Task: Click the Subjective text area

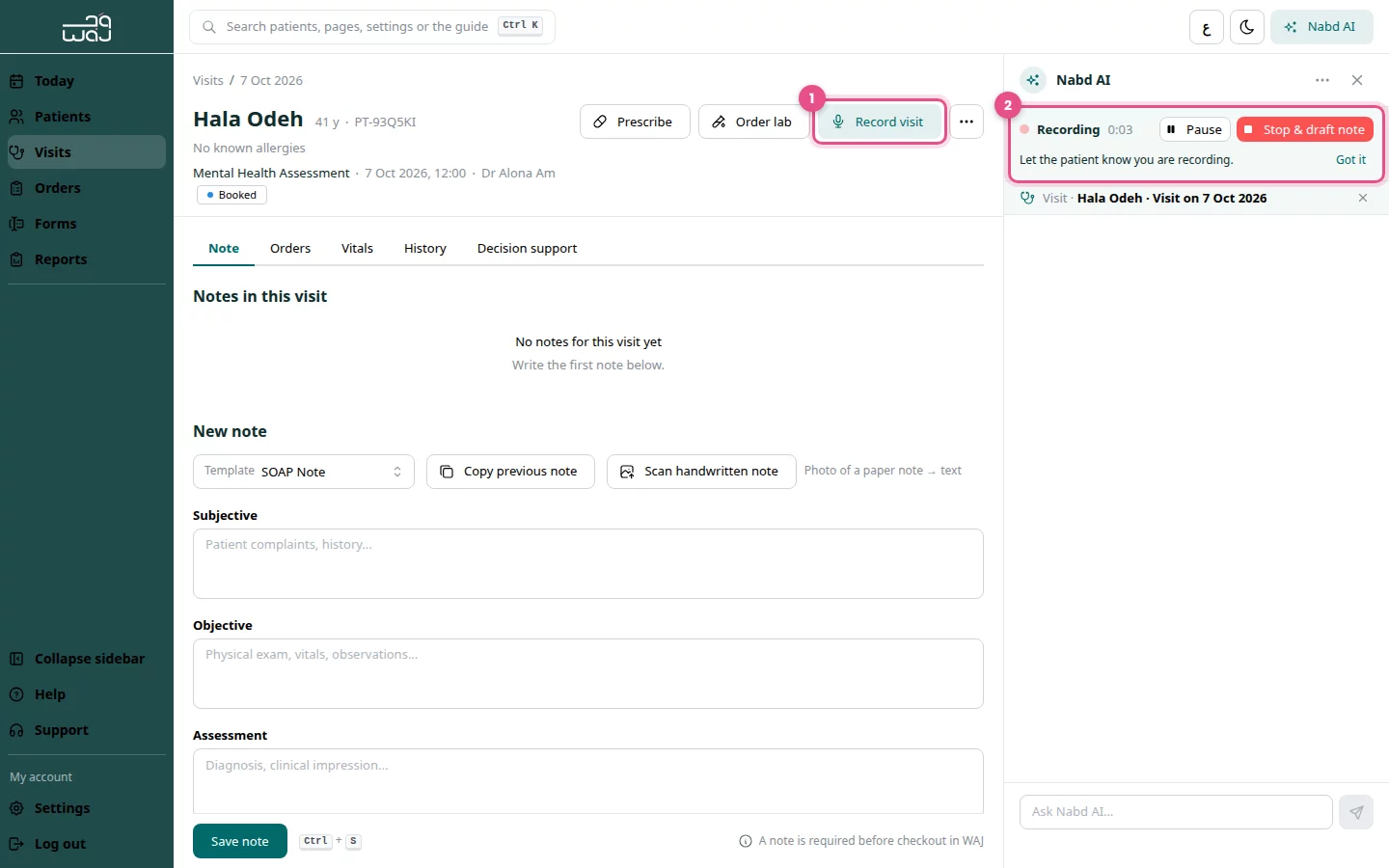Action: pos(588,563)
